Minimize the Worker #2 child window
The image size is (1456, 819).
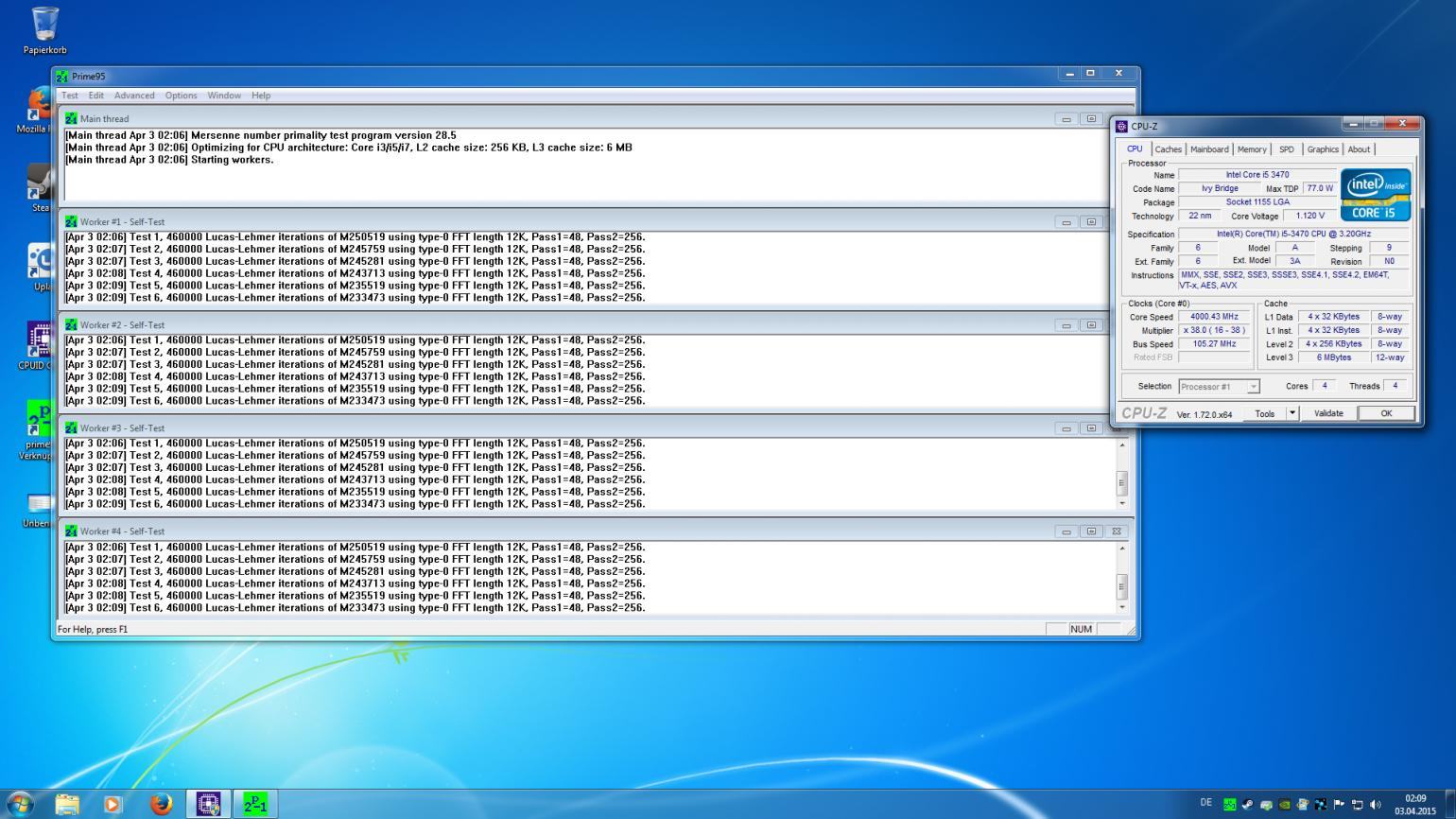click(x=1066, y=325)
